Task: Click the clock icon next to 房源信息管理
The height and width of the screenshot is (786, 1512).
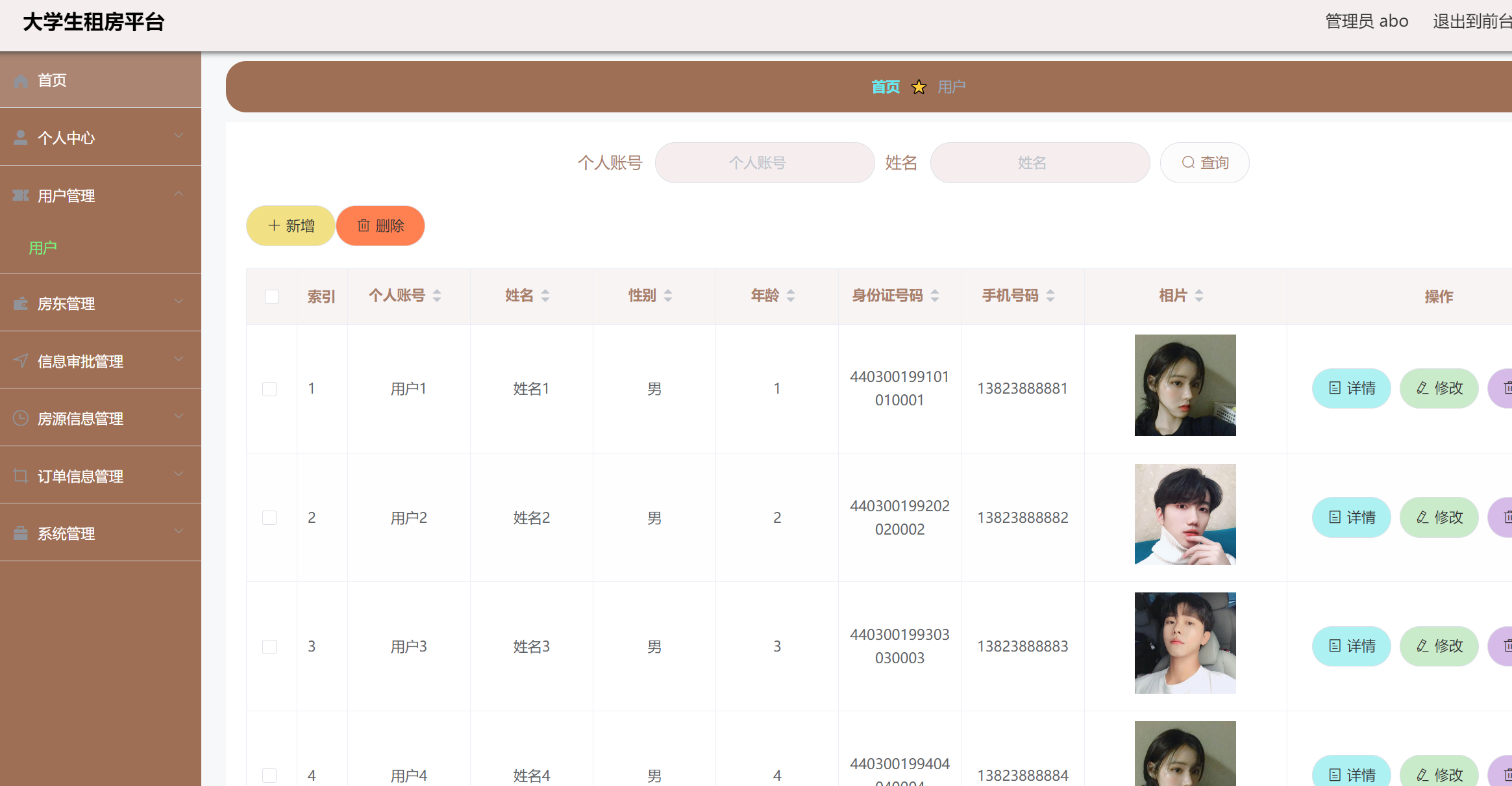Action: 20,417
